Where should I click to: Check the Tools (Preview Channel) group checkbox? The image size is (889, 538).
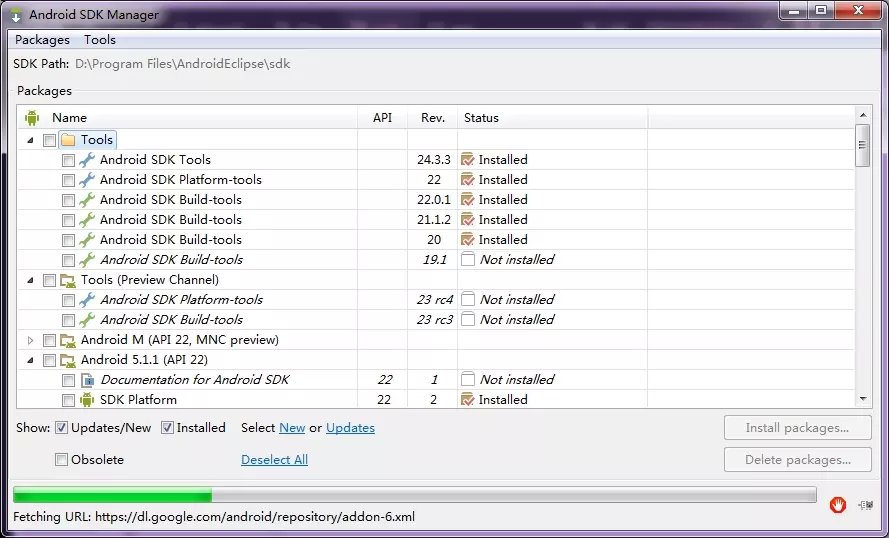[x=49, y=280]
